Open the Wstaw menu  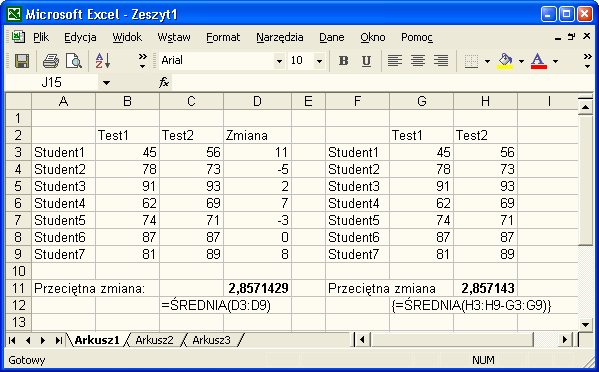[x=174, y=37]
